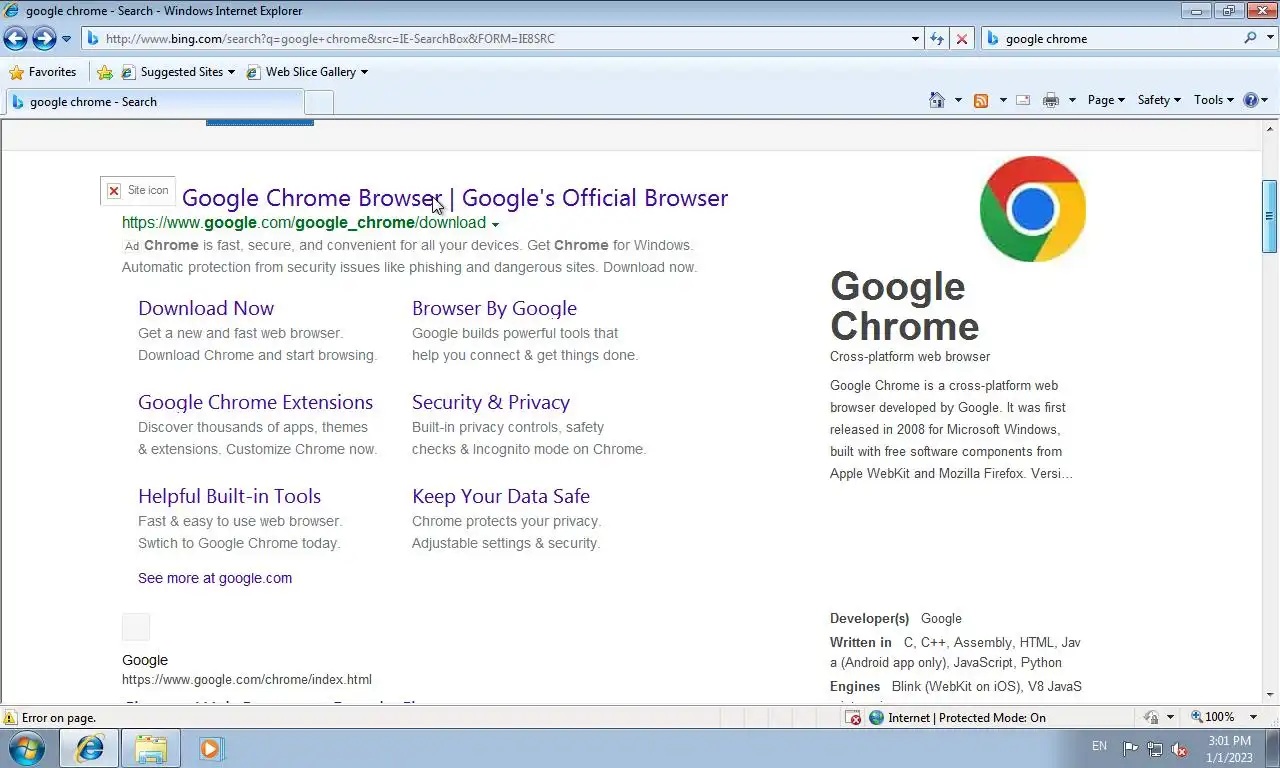Open Keep Your Data Safe link
Image resolution: width=1280 pixels, height=768 pixels.
pos(501,496)
